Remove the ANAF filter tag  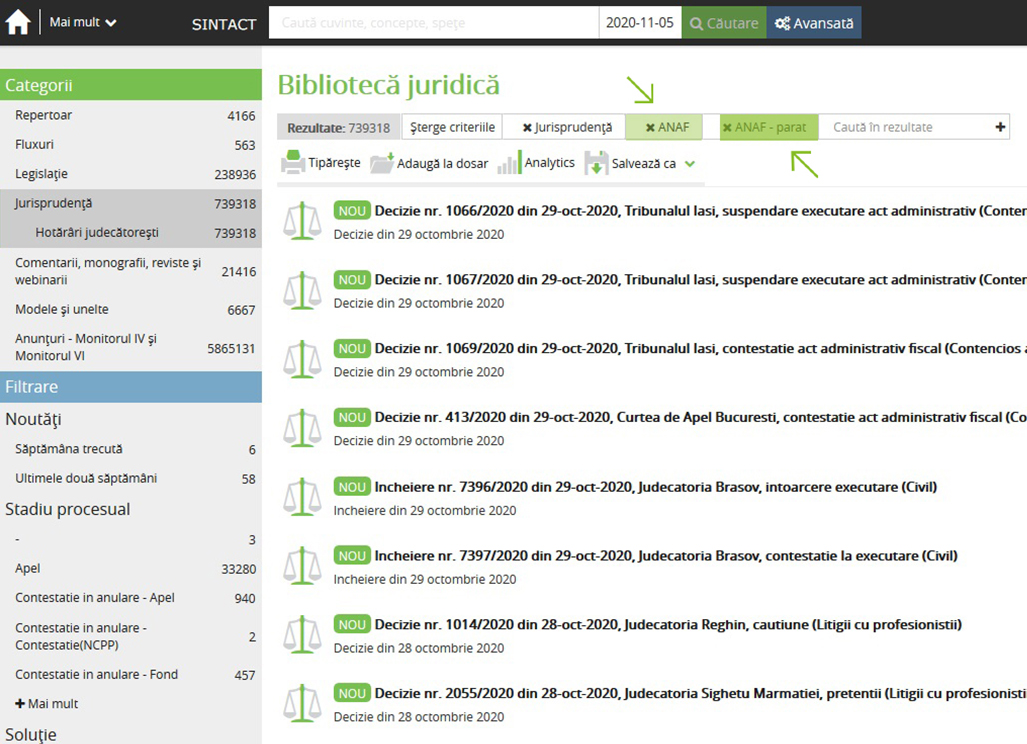coord(650,128)
